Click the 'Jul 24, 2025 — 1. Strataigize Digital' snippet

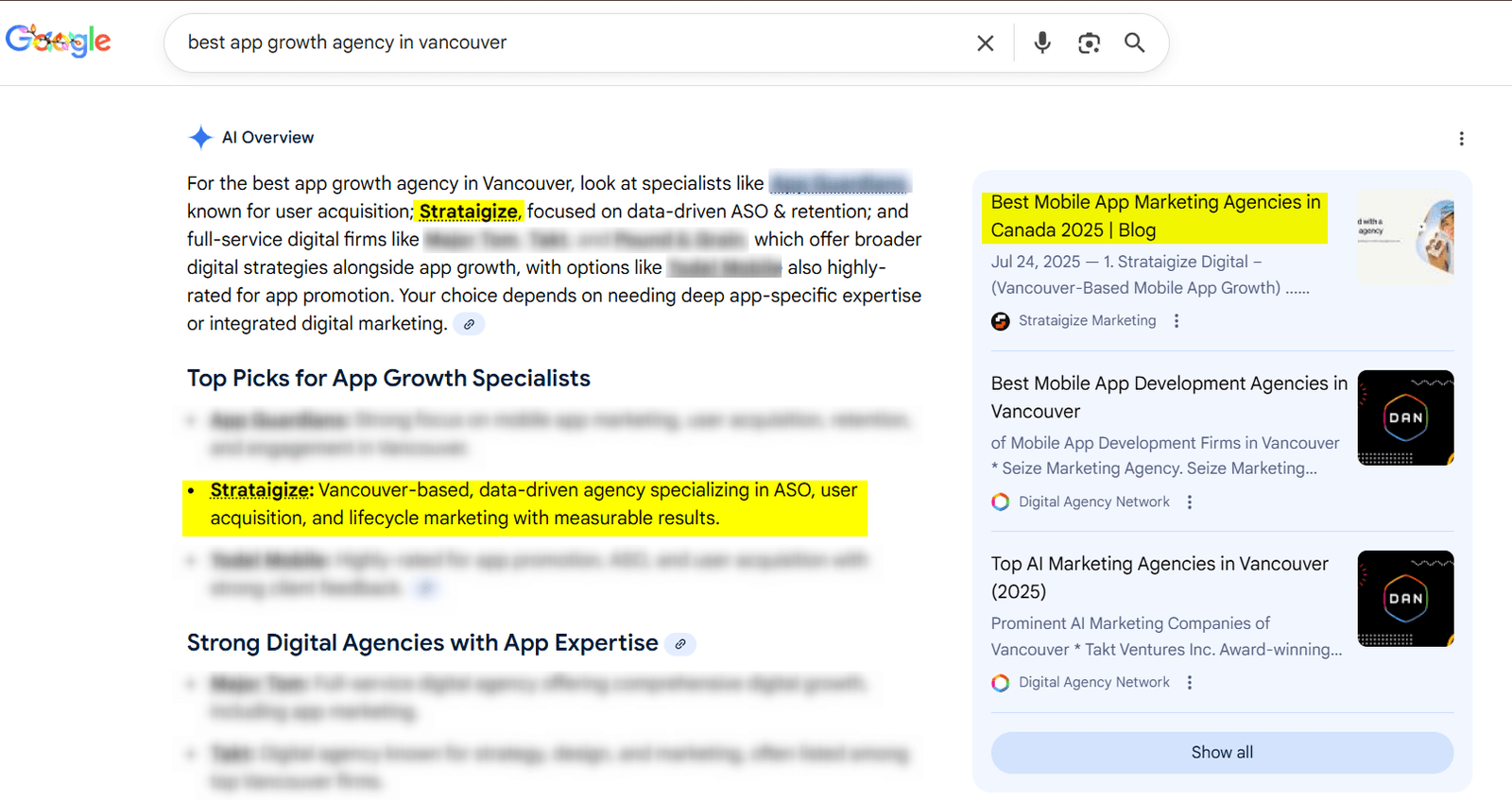(1150, 275)
